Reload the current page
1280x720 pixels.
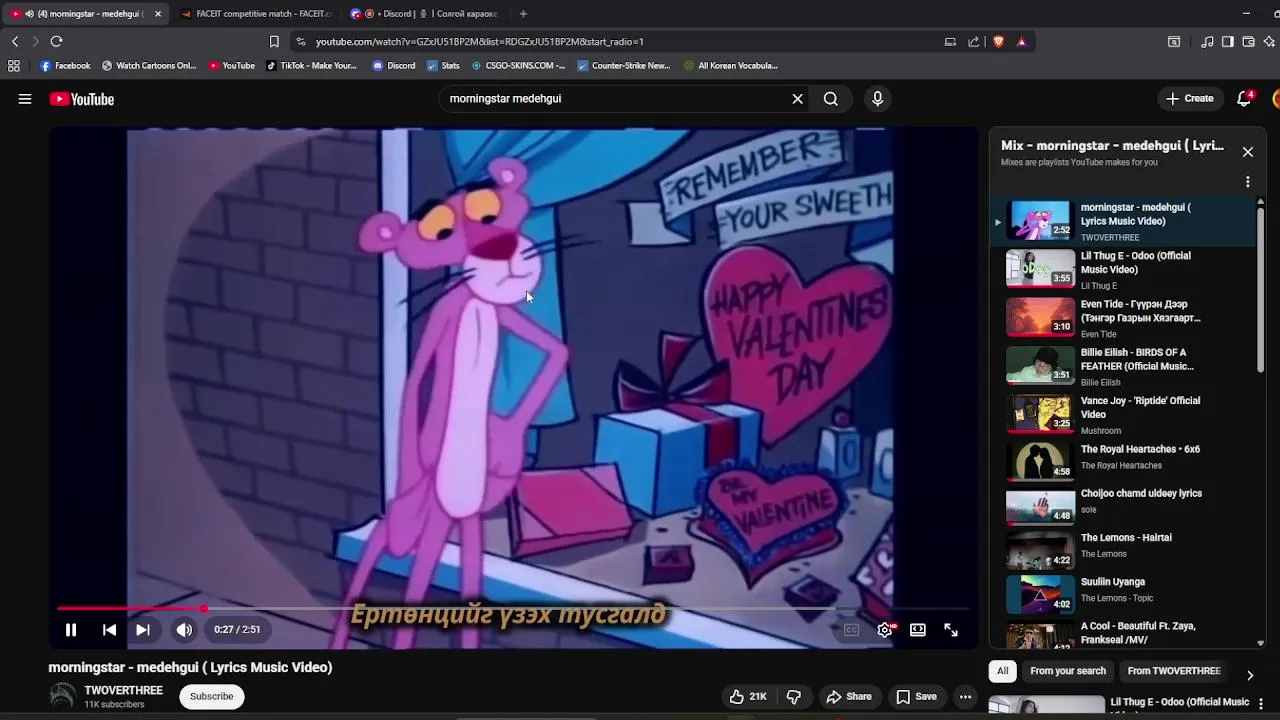(x=56, y=41)
